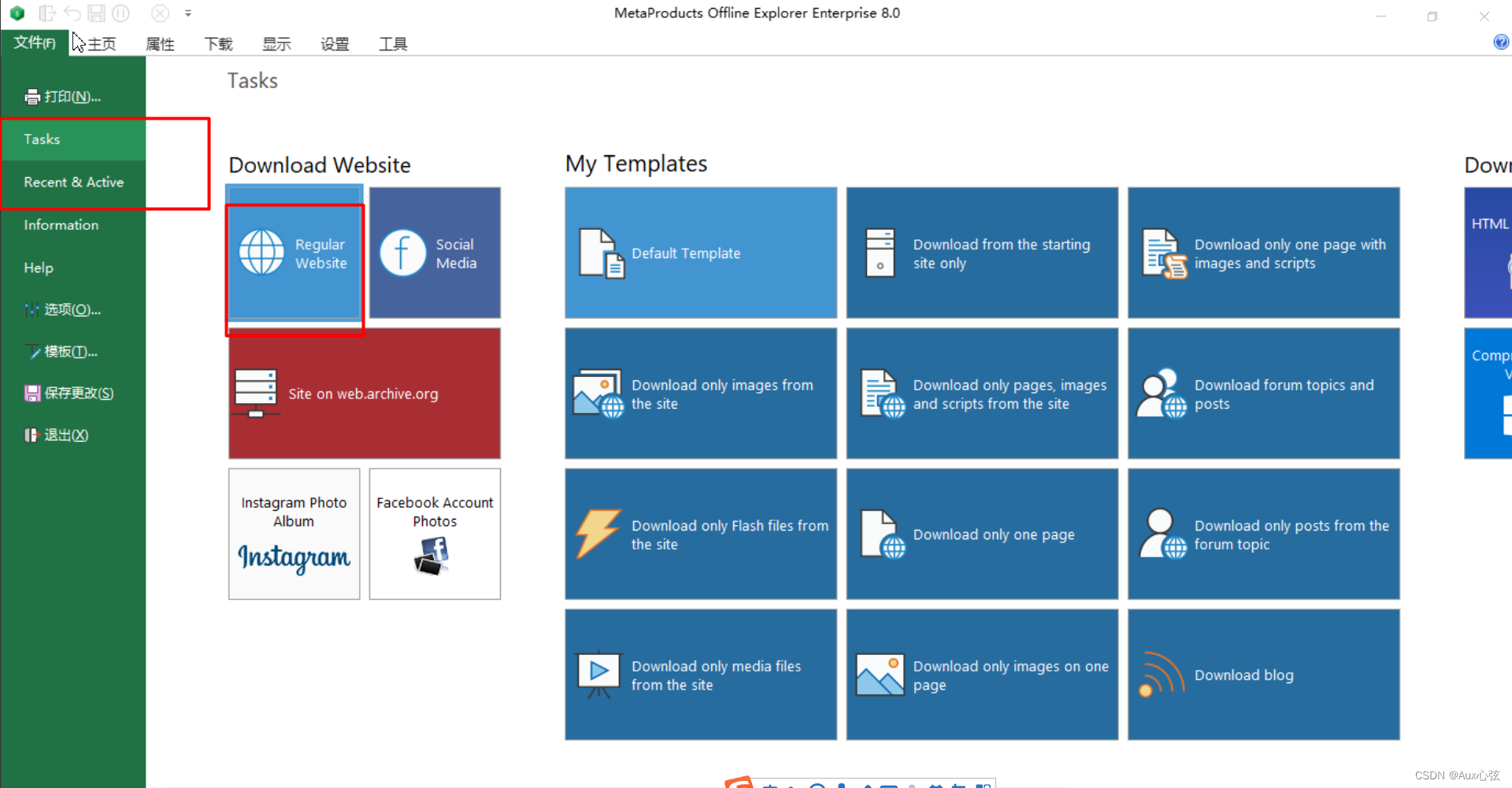
Task: Choose Download only images from the site
Action: (722, 394)
